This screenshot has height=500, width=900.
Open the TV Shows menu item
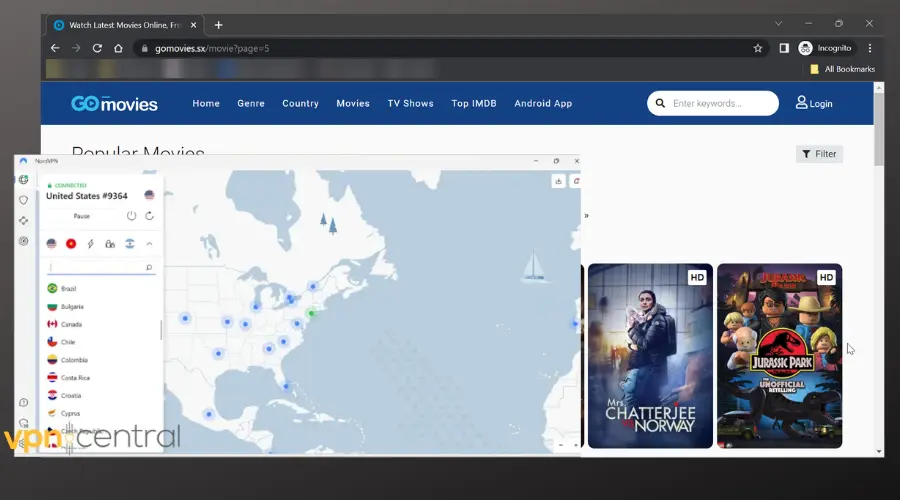(x=410, y=103)
